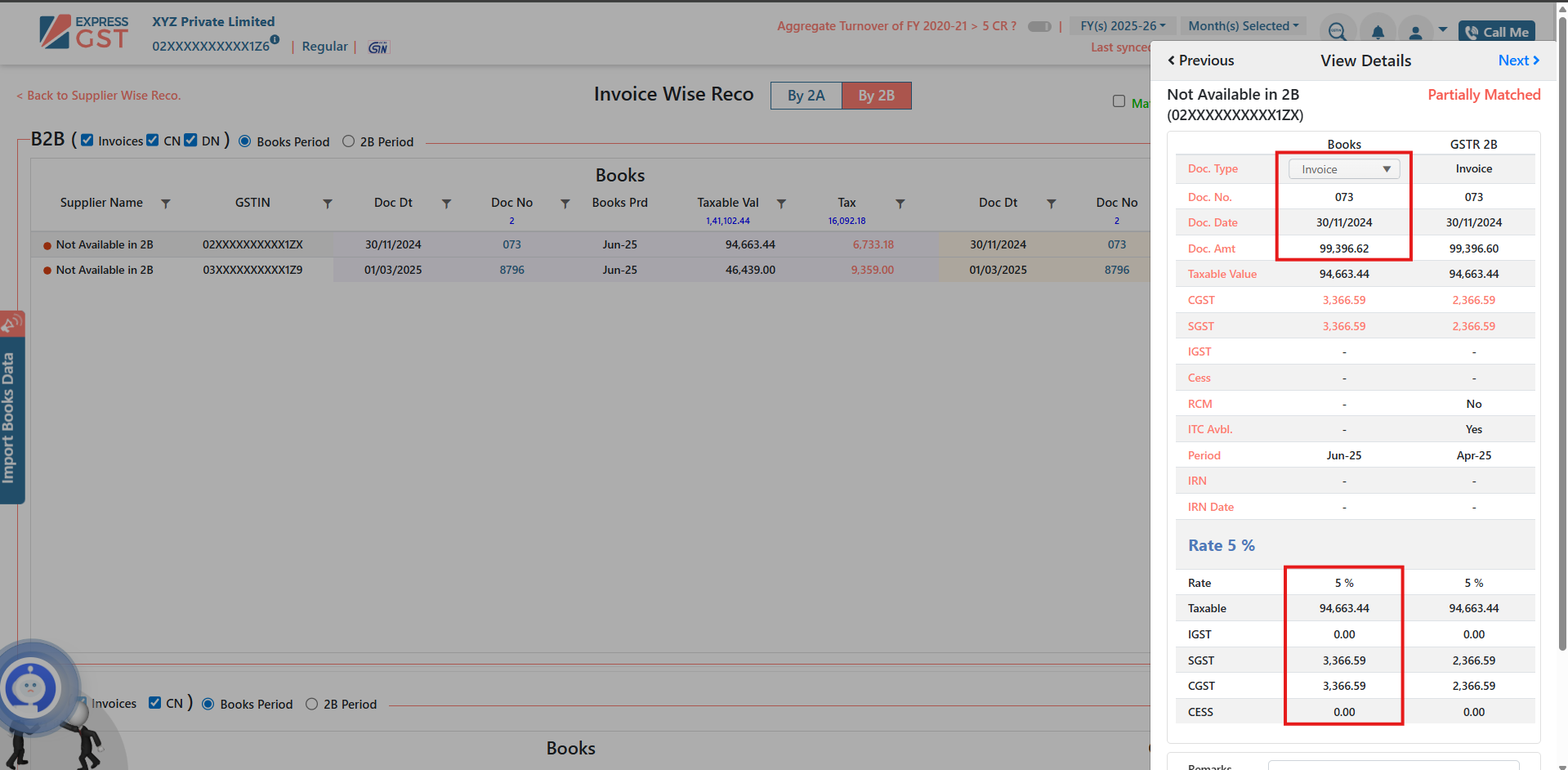Open the Month(s) Selected dropdown
The width and height of the screenshot is (1568, 770).
click(x=1243, y=26)
